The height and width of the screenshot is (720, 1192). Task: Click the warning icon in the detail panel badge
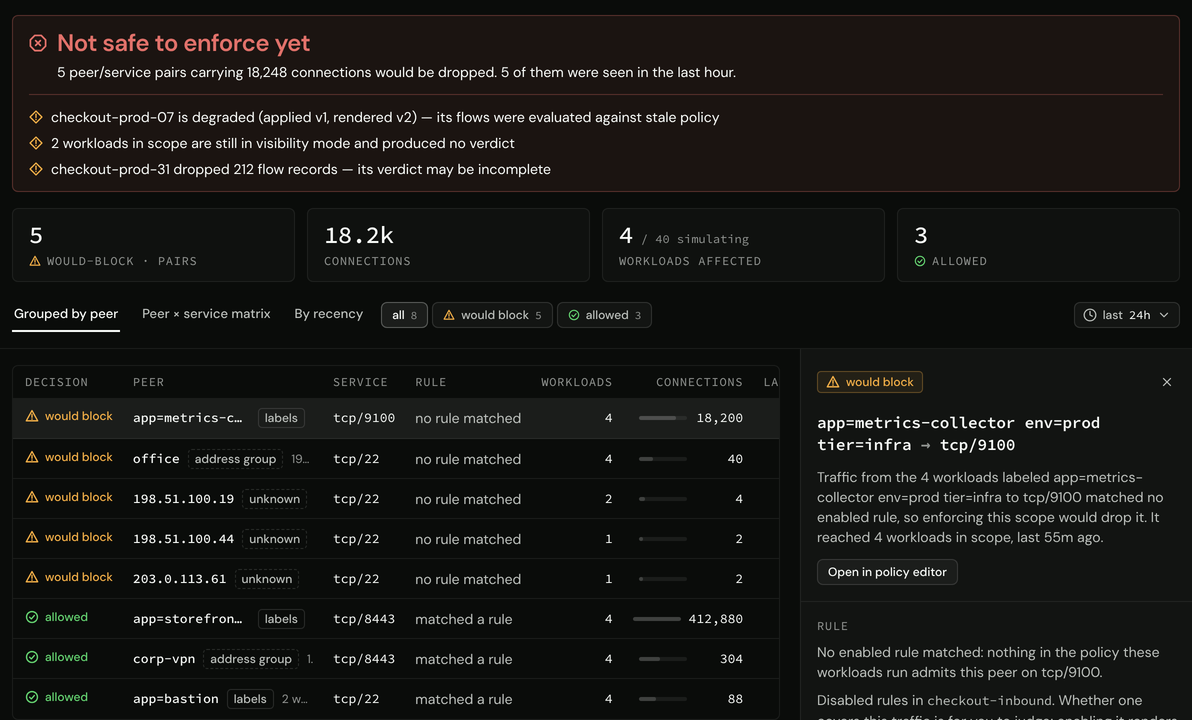(833, 382)
